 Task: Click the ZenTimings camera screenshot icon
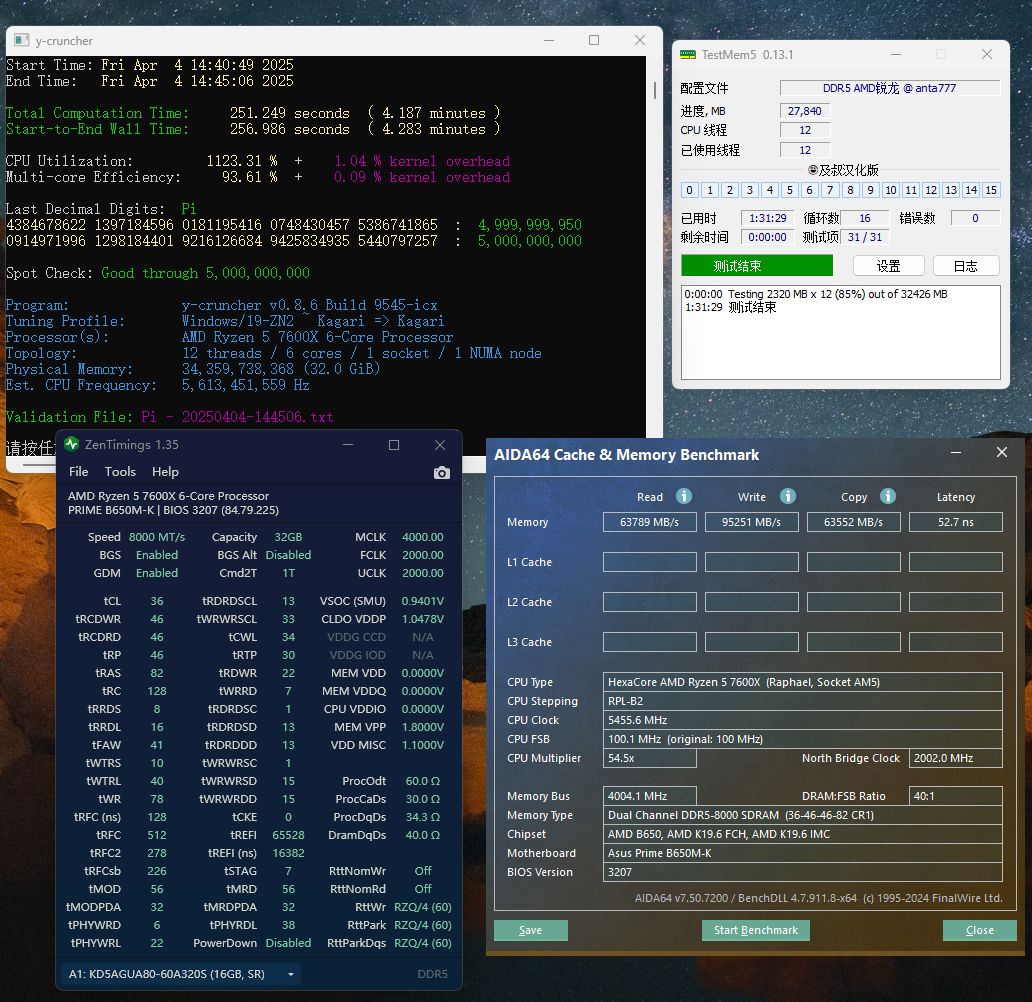(x=441, y=473)
